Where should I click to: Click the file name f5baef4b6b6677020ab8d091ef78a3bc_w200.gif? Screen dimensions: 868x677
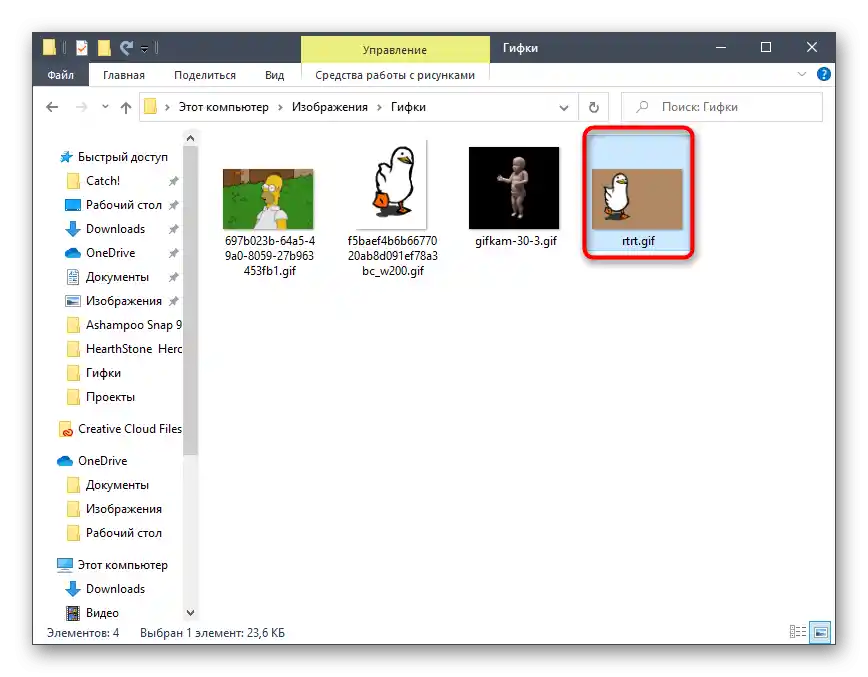(x=392, y=256)
